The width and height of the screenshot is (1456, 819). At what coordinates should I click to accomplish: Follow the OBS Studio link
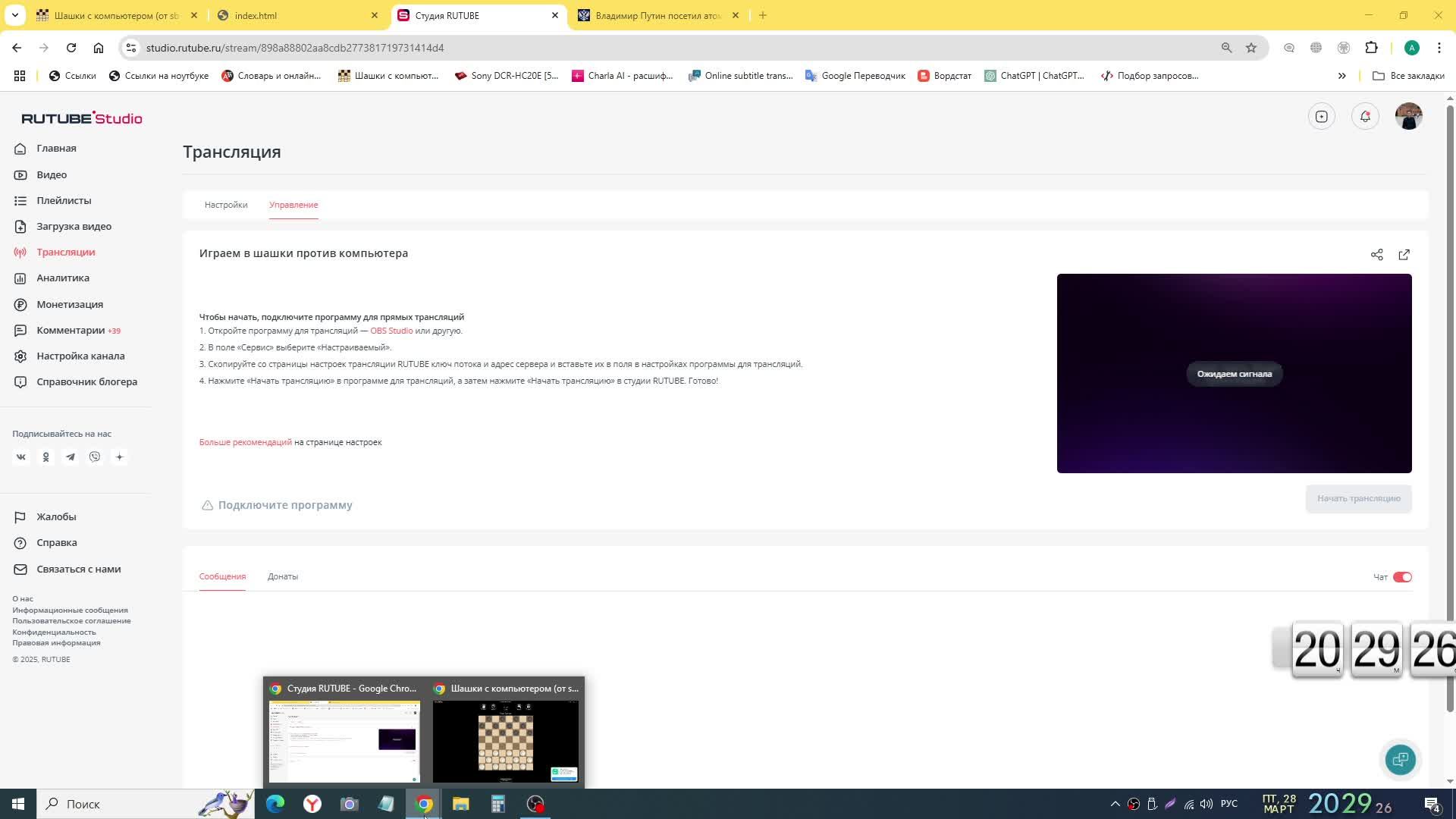coord(391,331)
